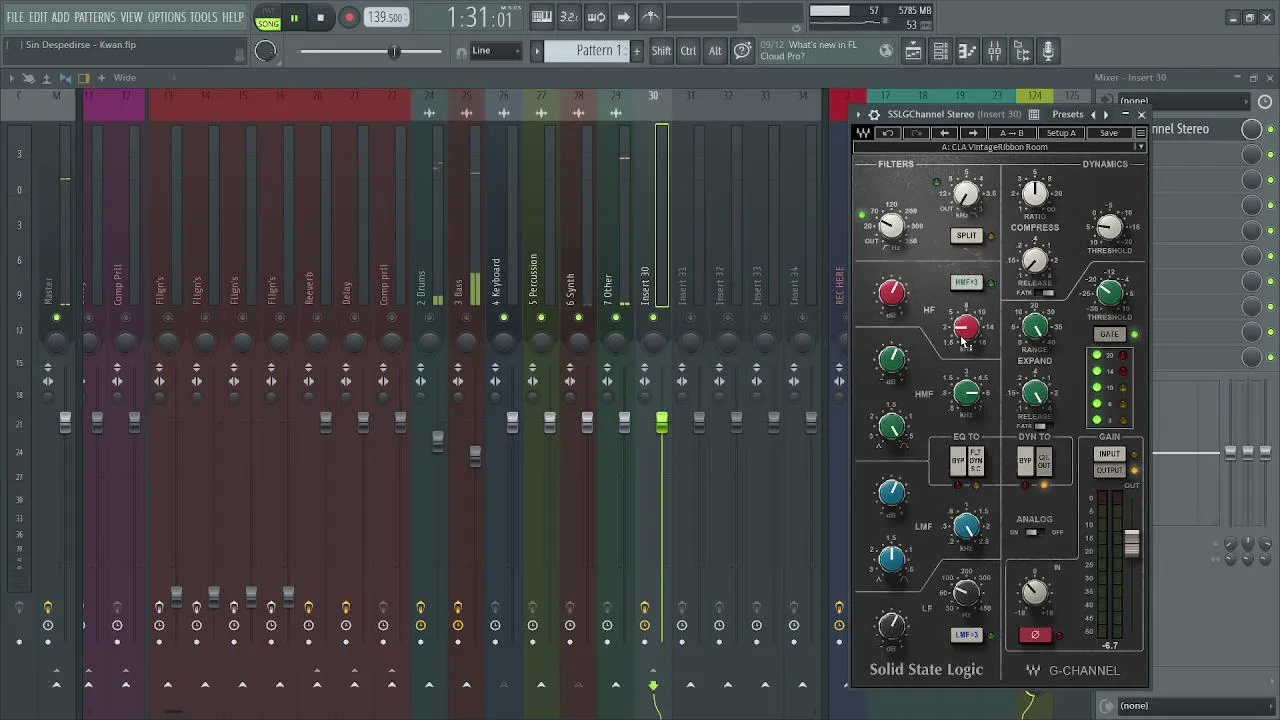Toggle the ANALOG on/off switch
Image resolution: width=1280 pixels, height=720 pixels.
point(1034,532)
